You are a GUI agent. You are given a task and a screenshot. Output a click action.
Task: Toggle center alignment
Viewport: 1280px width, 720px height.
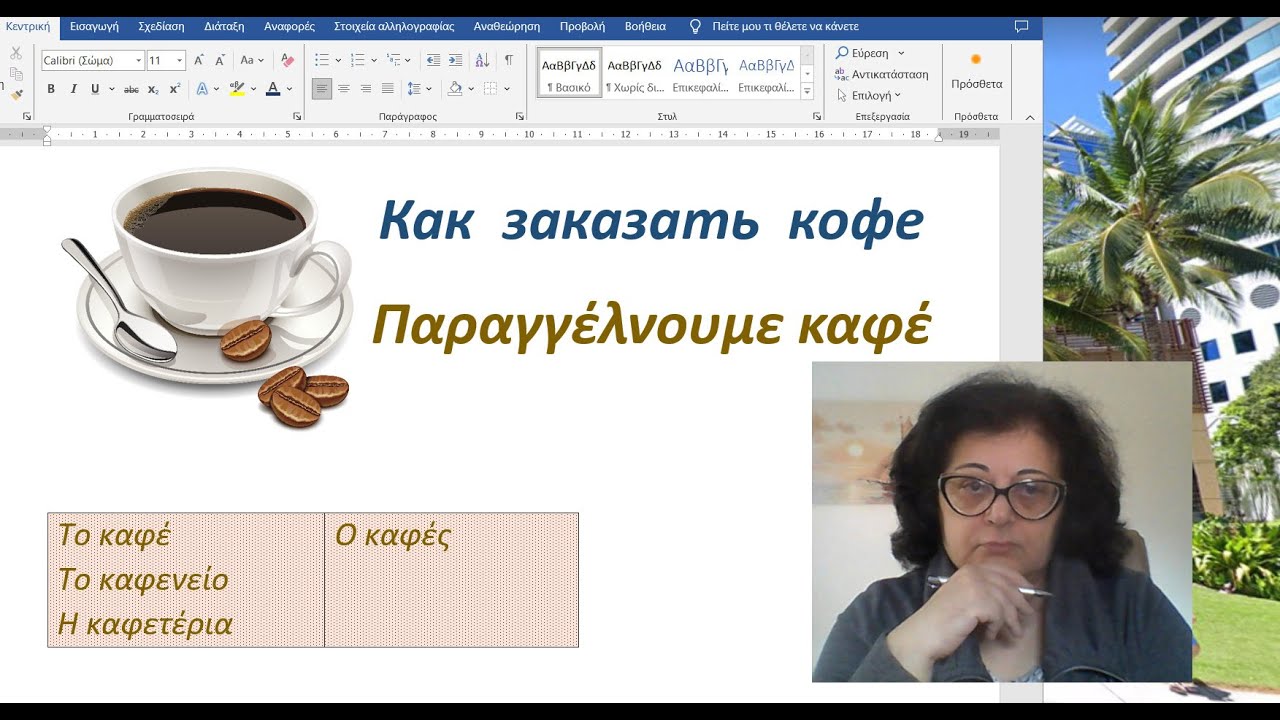(x=344, y=89)
